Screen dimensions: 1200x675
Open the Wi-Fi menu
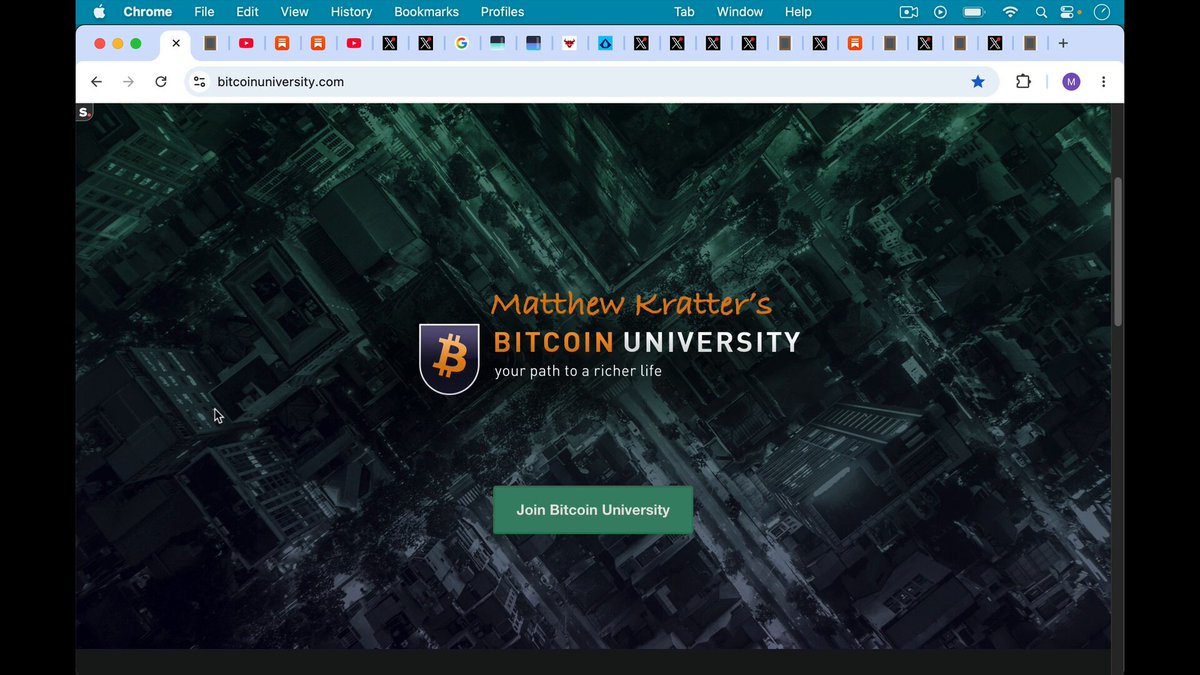(1010, 12)
